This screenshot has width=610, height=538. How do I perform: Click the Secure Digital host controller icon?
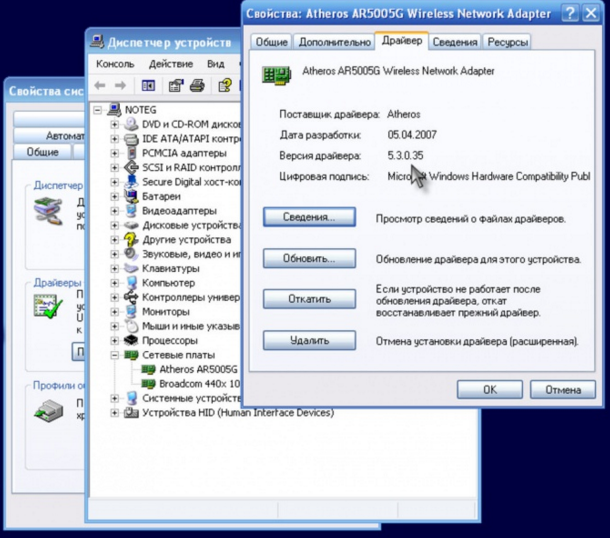(x=131, y=182)
